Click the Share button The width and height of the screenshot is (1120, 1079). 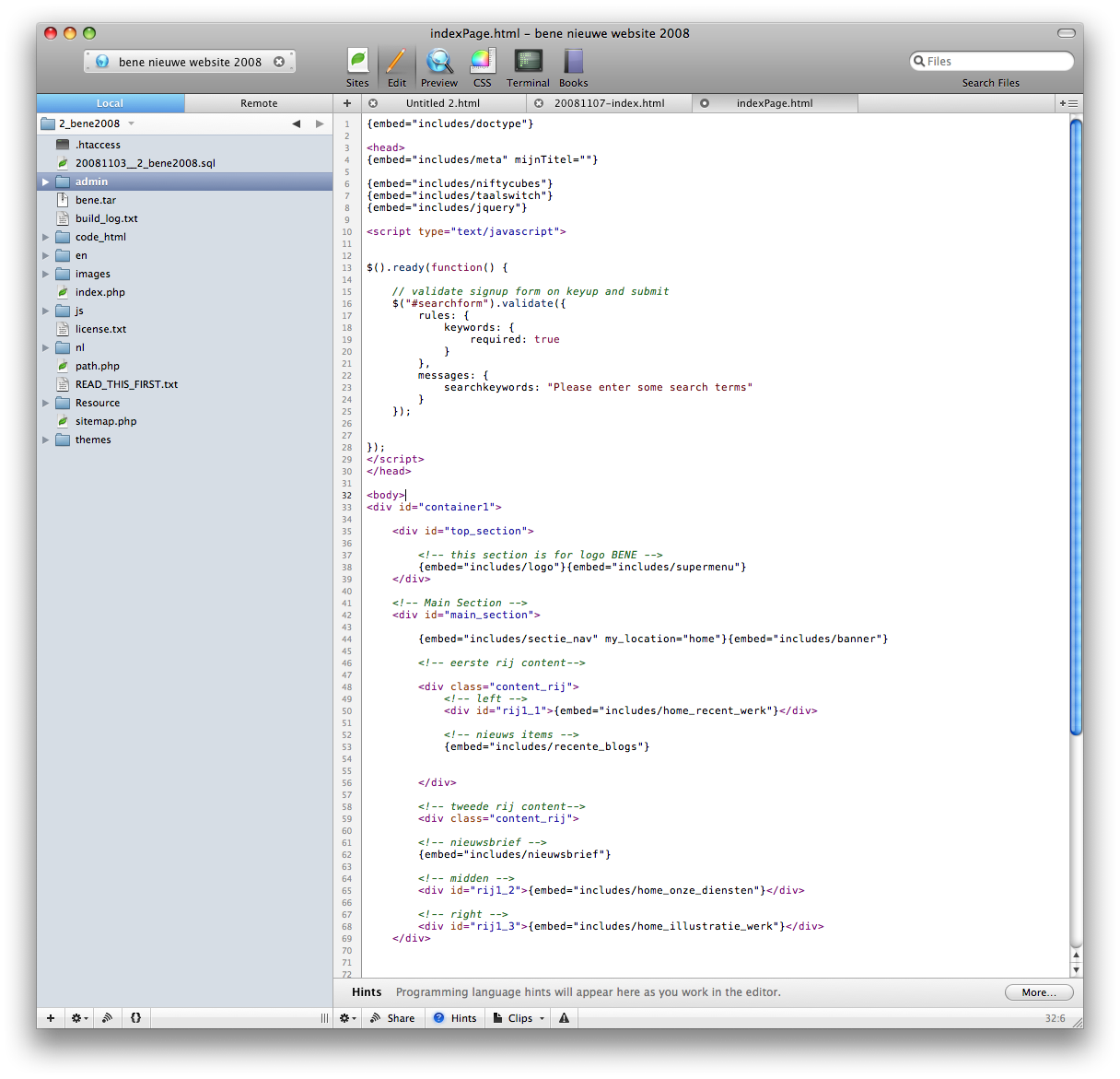coord(393,1018)
